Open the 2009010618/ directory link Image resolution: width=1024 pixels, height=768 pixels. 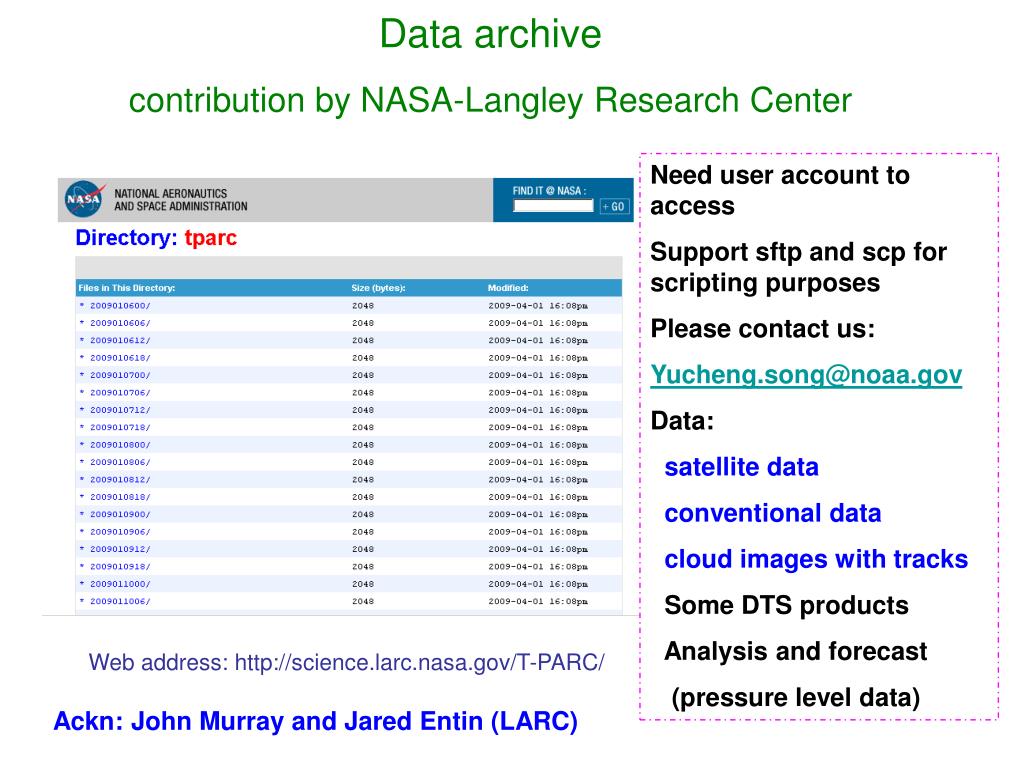120,358
